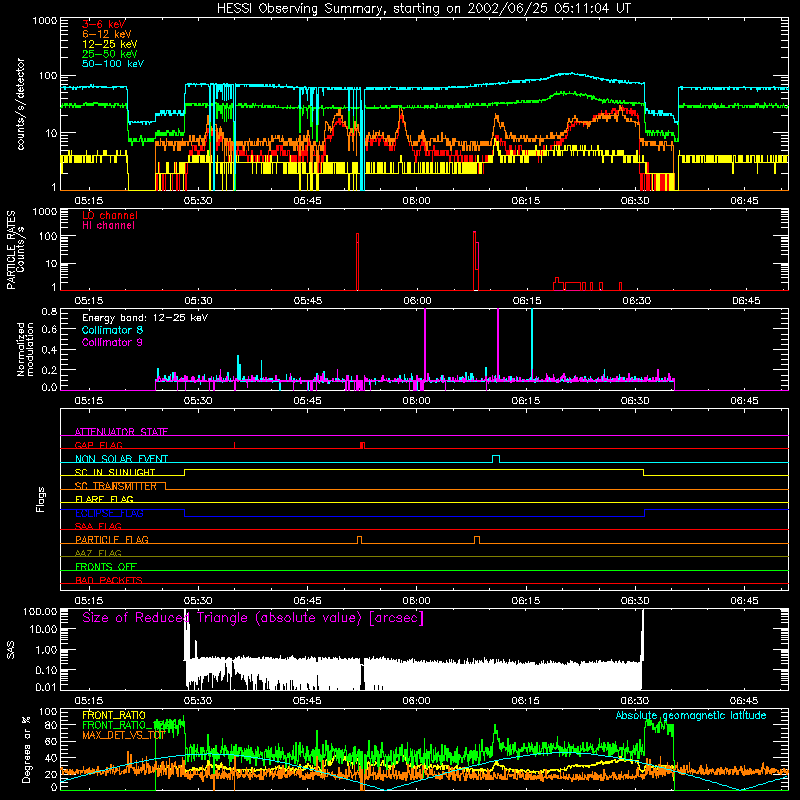Click the PARTICLE_FLAG pulse near 05:52
The image size is (800, 800).
click(360, 540)
